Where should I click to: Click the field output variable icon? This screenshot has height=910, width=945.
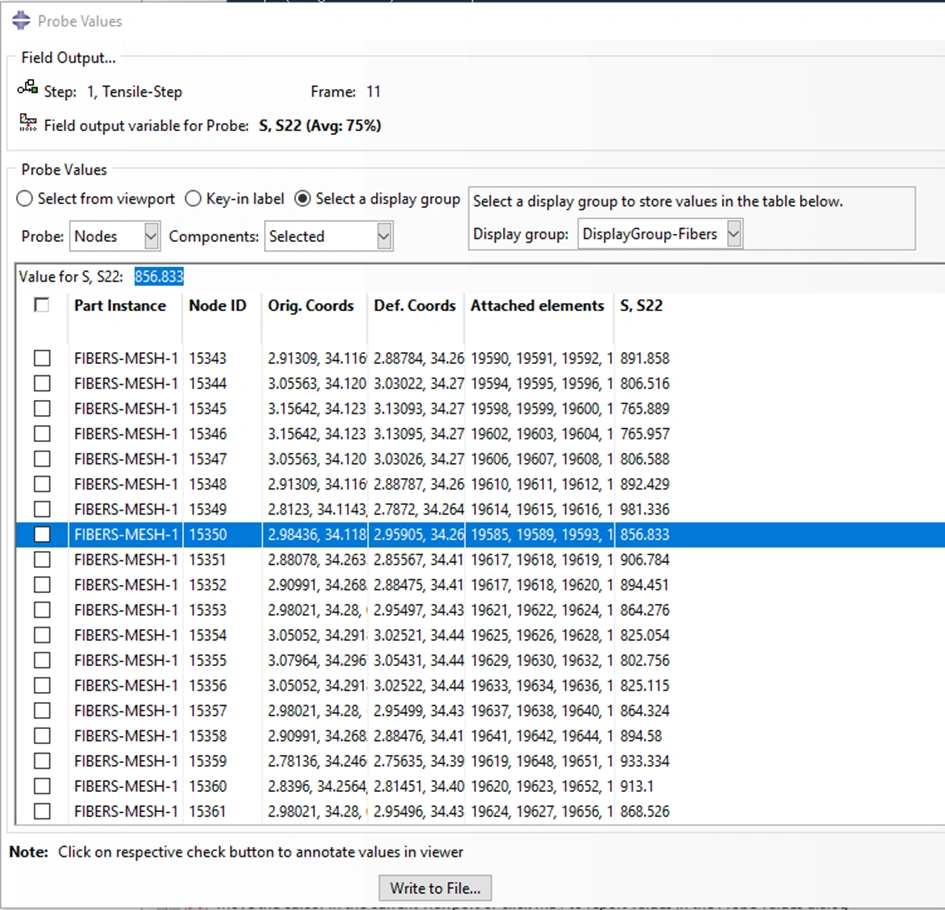point(28,122)
